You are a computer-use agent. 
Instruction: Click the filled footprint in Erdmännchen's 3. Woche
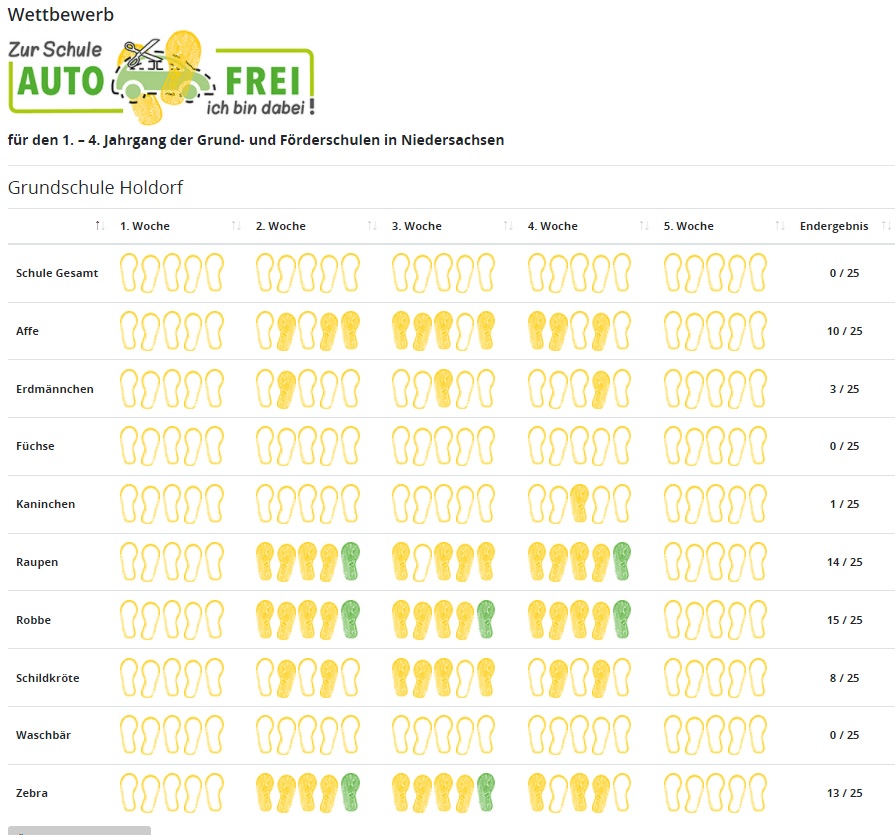click(x=443, y=388)
